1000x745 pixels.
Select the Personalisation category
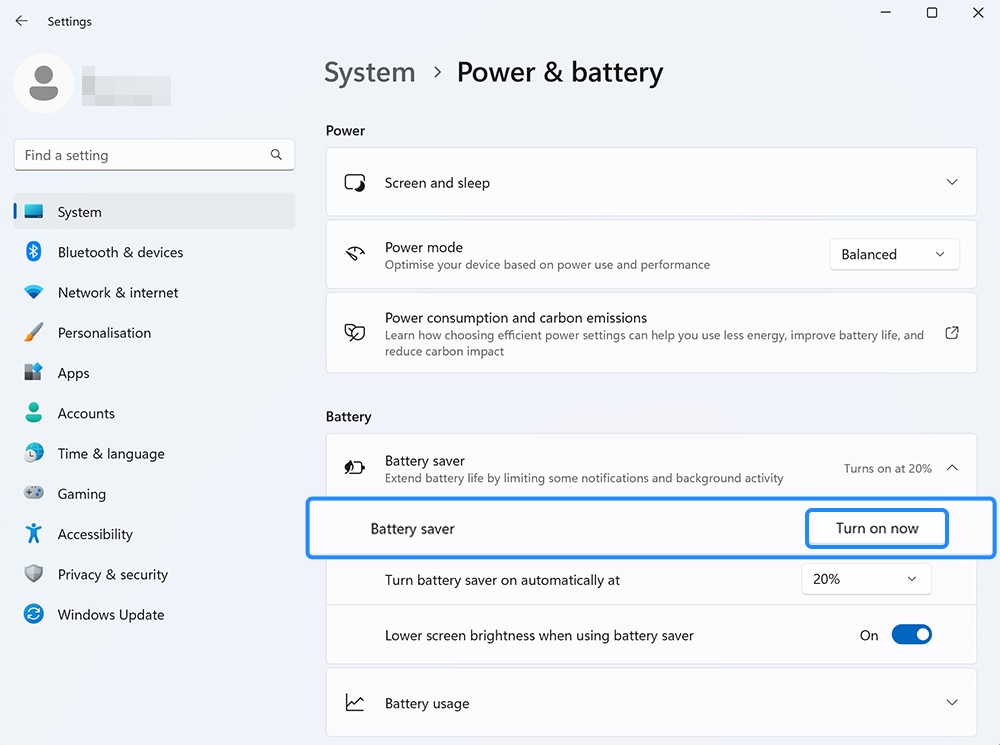pyautogui.click(x=154, y=332)
